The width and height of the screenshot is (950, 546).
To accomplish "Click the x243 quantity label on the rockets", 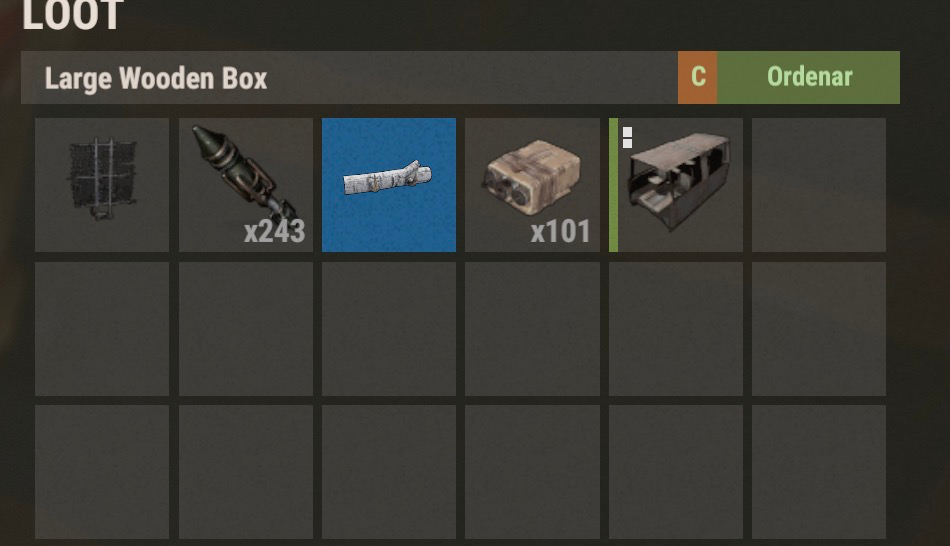I will click(274, 231).
